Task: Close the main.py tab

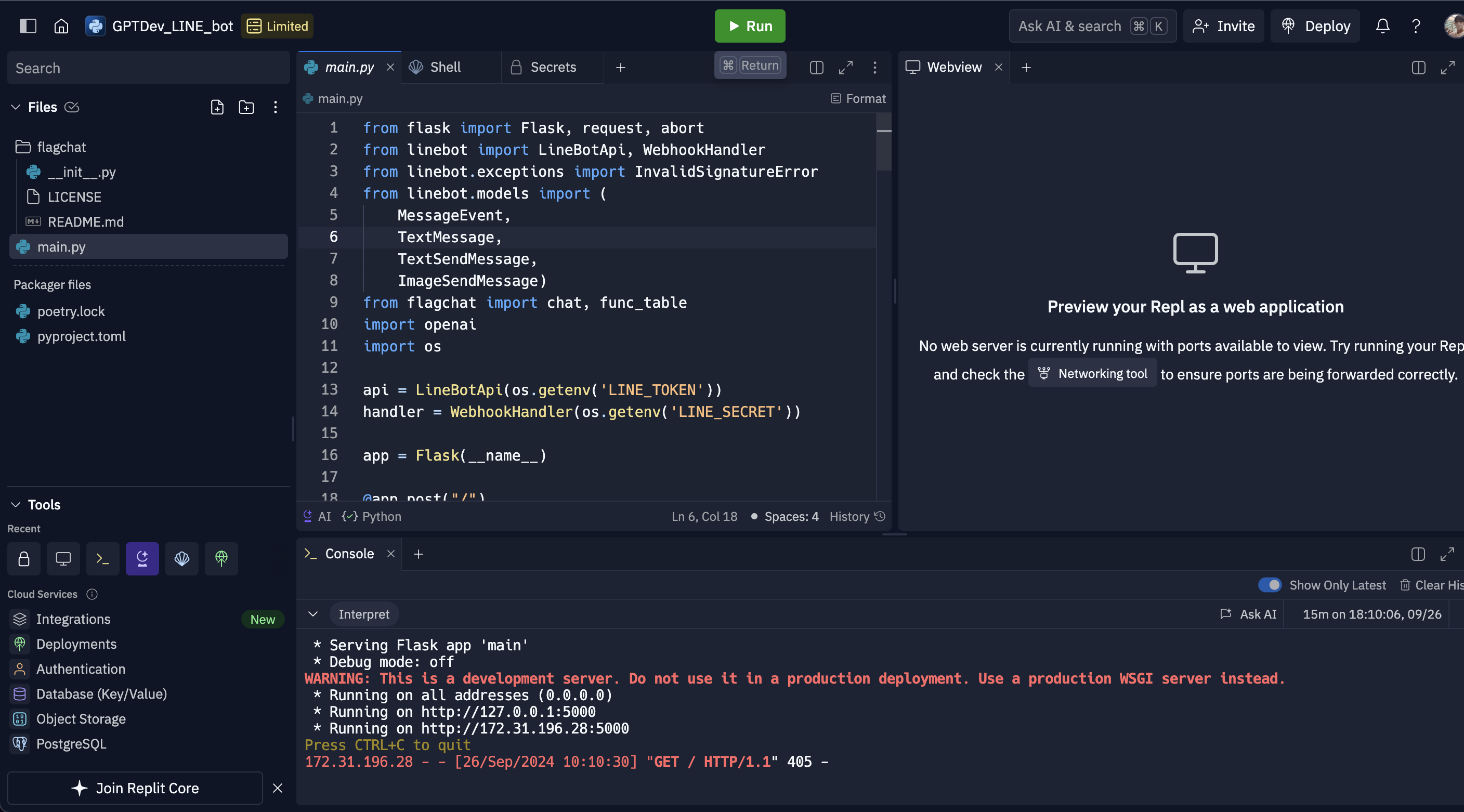Action: coord(390,67)
